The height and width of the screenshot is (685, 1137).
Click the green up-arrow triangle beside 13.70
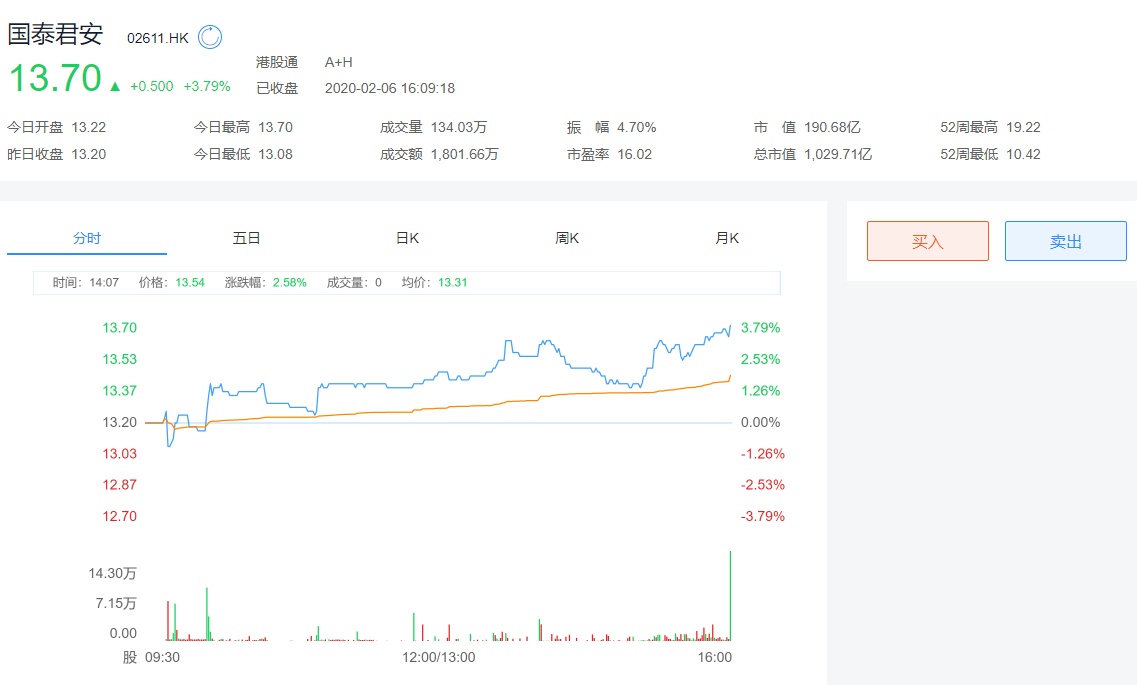point(115,87)
